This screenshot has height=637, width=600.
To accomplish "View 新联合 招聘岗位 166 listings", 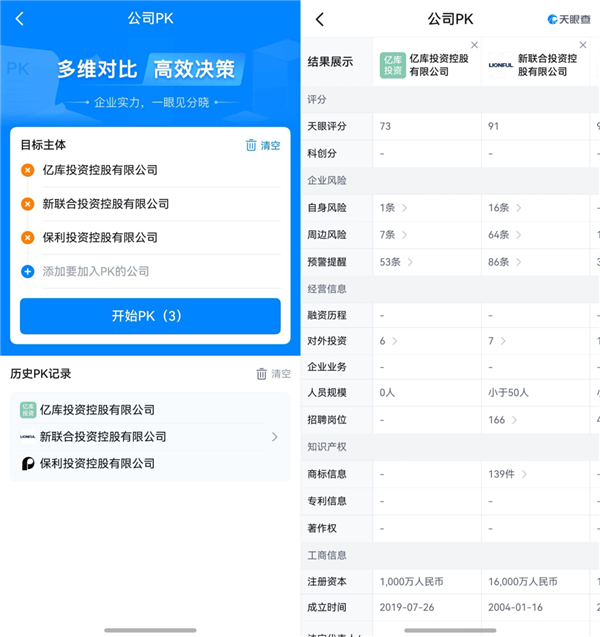I will coord(502,420).
